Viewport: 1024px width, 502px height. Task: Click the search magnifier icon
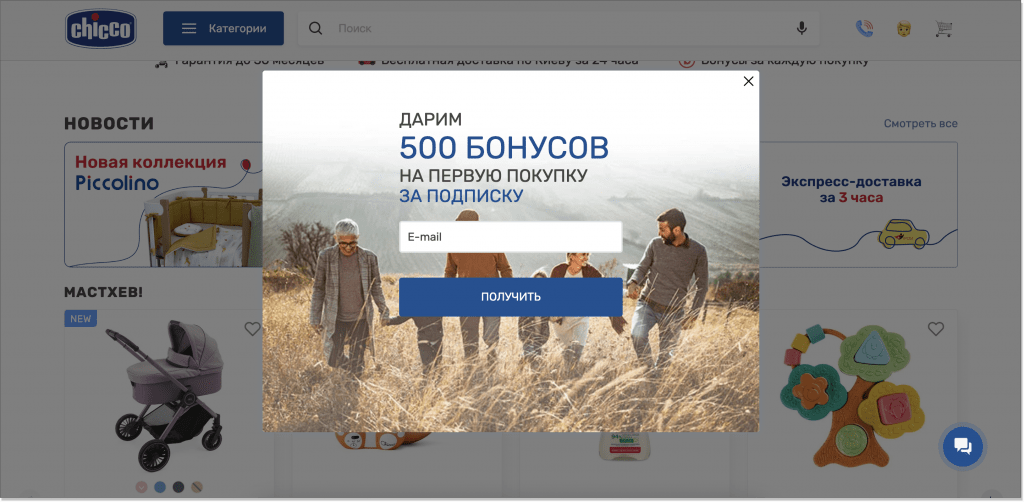pyautogui.click(x=315, y=28)
